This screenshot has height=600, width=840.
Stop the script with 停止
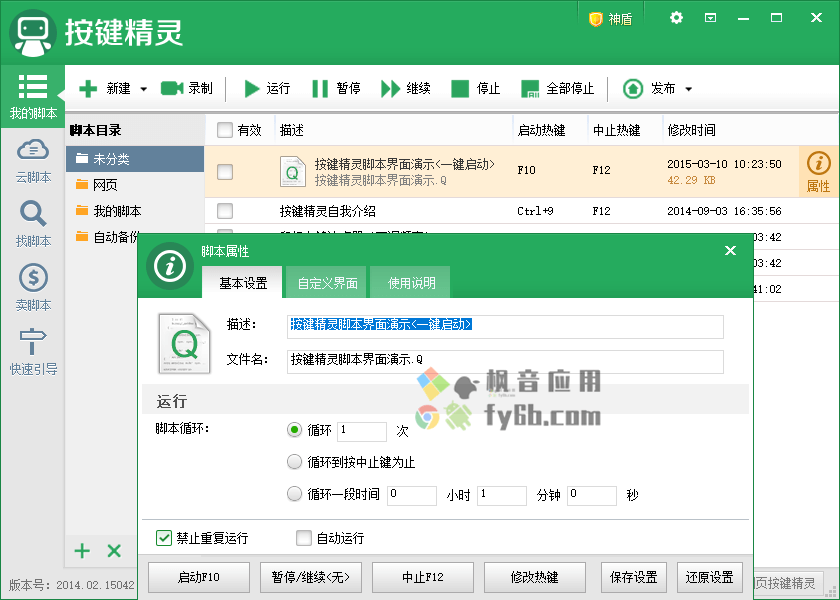(x=476, y=88)
